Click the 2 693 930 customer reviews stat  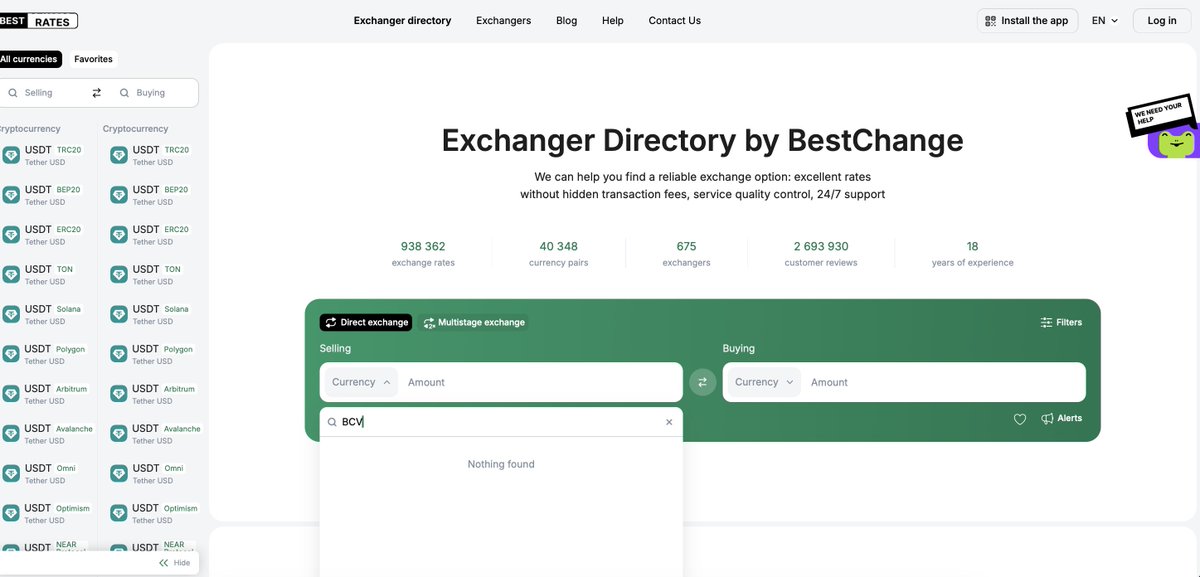[821, 254]
